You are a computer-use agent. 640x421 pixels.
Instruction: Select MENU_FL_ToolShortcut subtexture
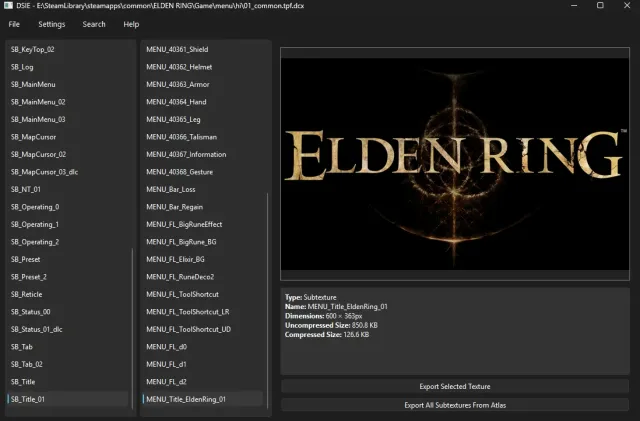(202, 294)
